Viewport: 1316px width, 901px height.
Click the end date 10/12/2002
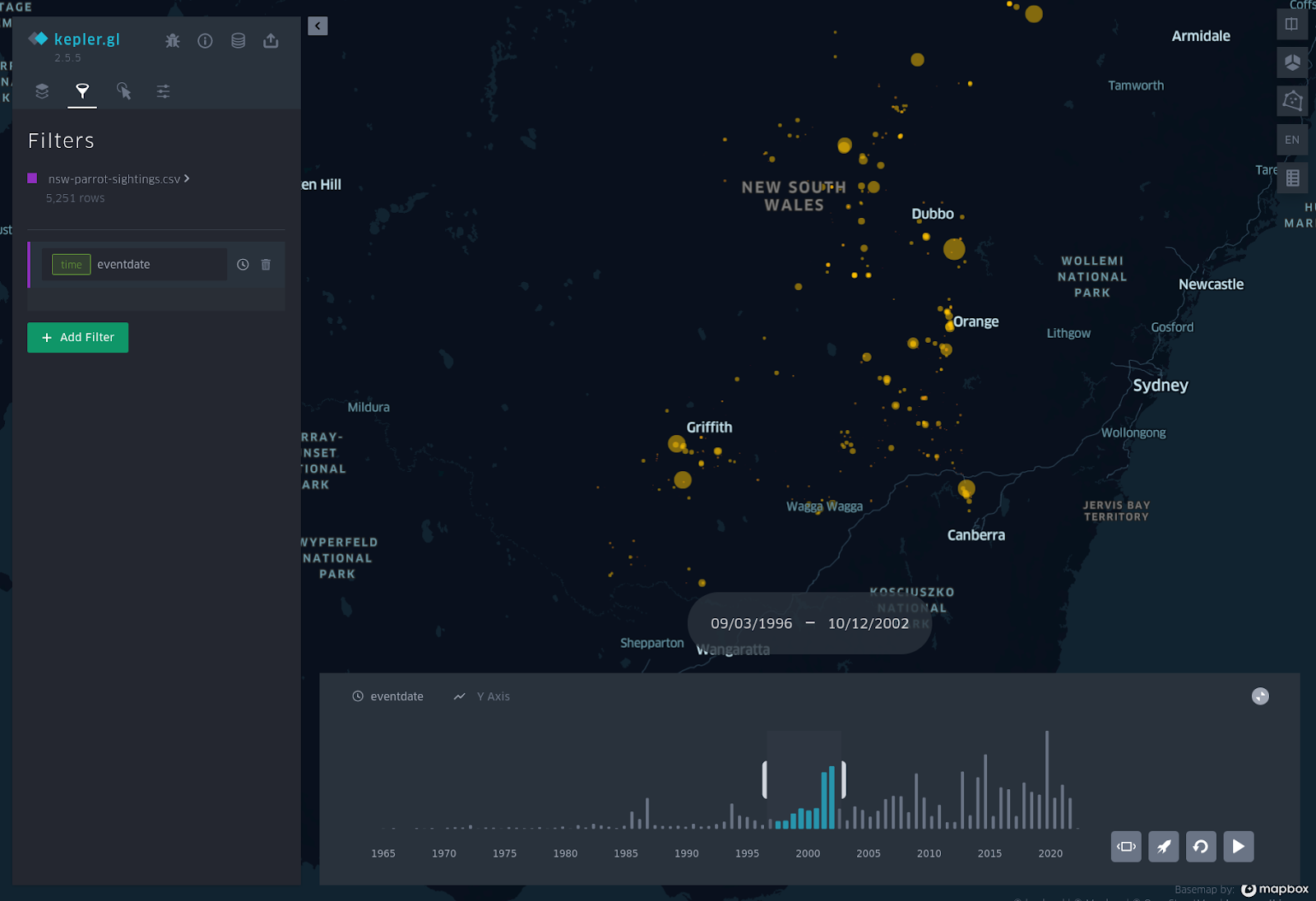pyautogui.click(x=869, y=623)
